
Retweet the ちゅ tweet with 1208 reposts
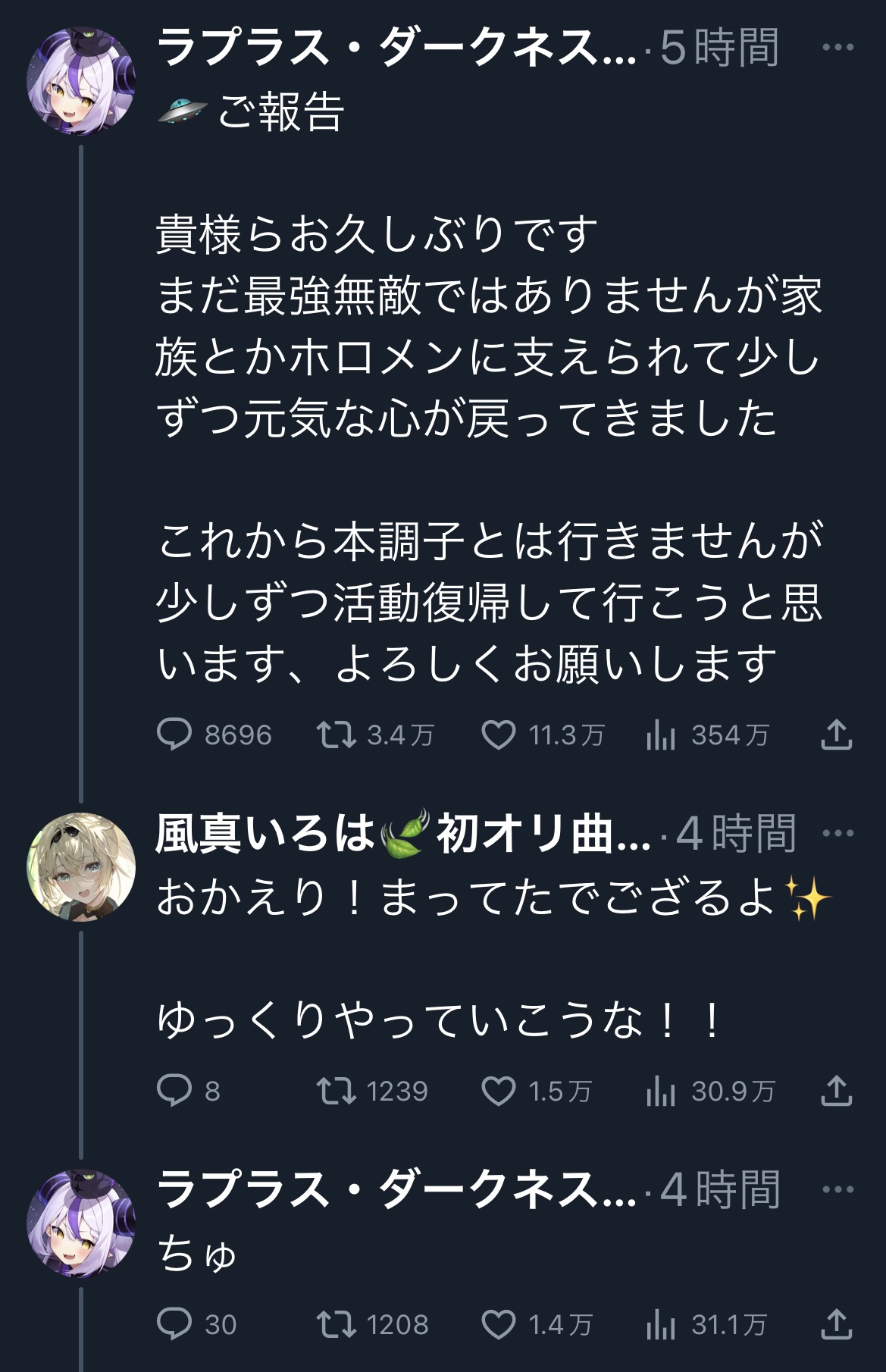click(x=336, y=1324)
